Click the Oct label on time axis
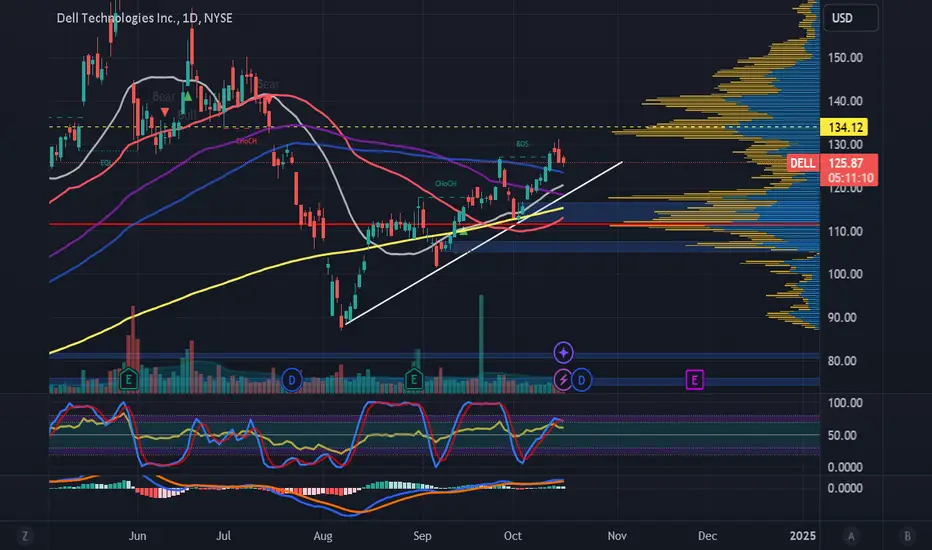The height and width of the screenshot is (550, 932). pos(512,536)
